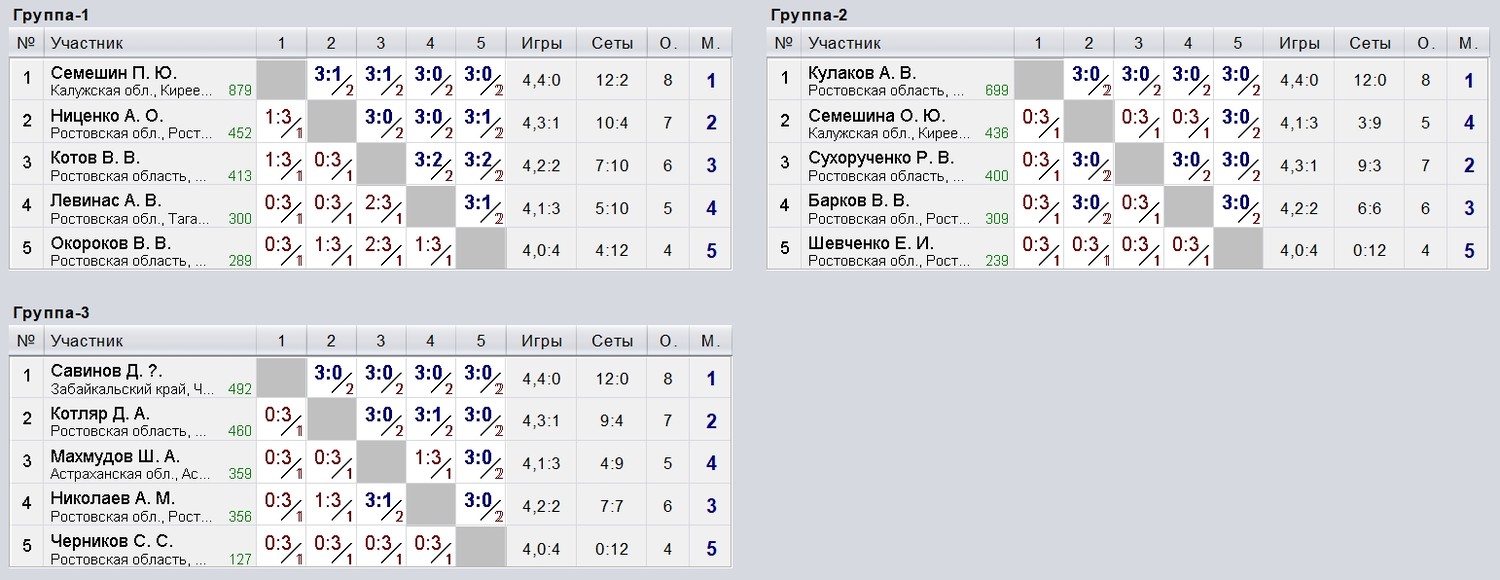Screen dimensions: 1500x580
Task: Select Котляр Д. А. participant name
Action: (x=100, y=414)
